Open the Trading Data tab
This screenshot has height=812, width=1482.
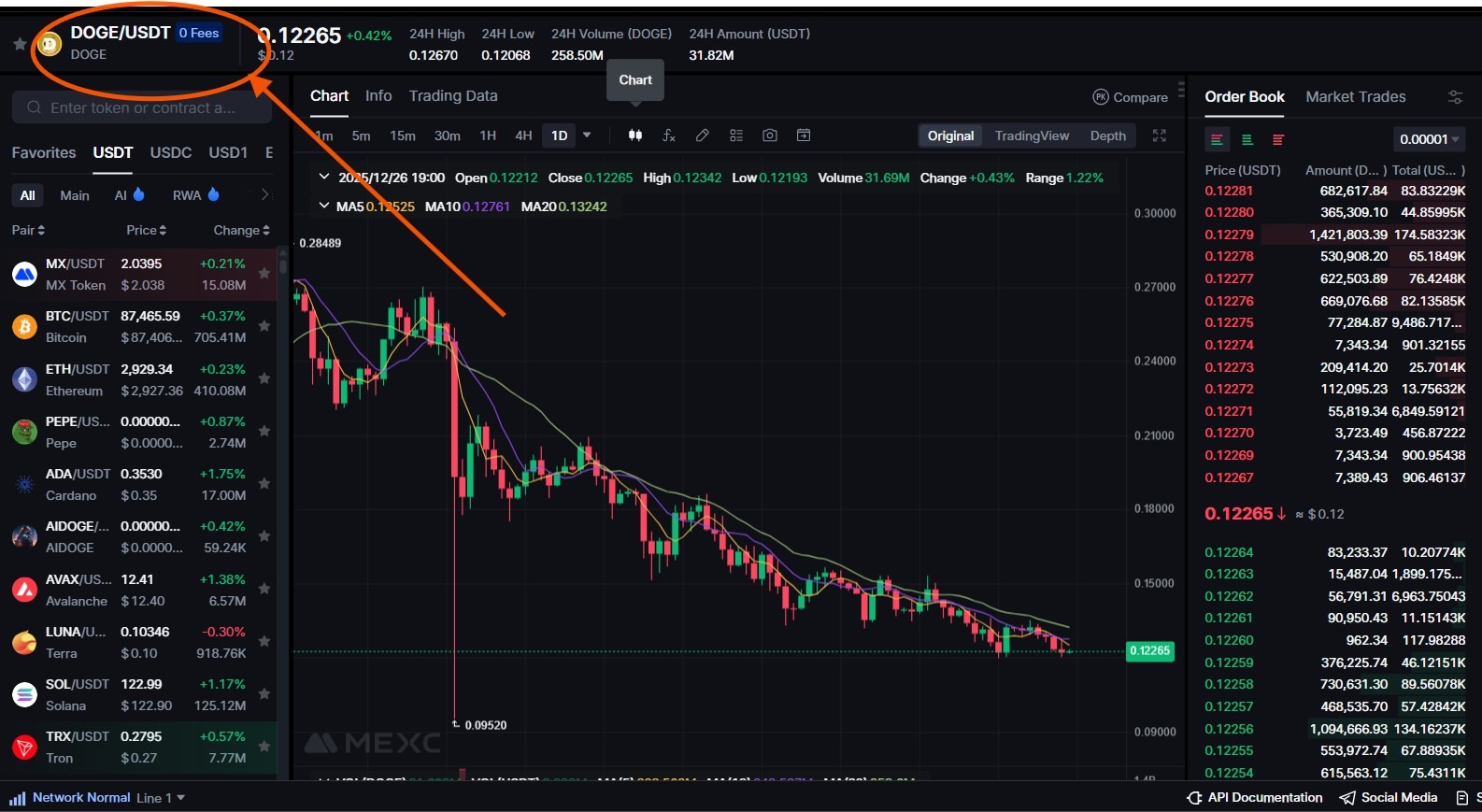click(453, 96)
